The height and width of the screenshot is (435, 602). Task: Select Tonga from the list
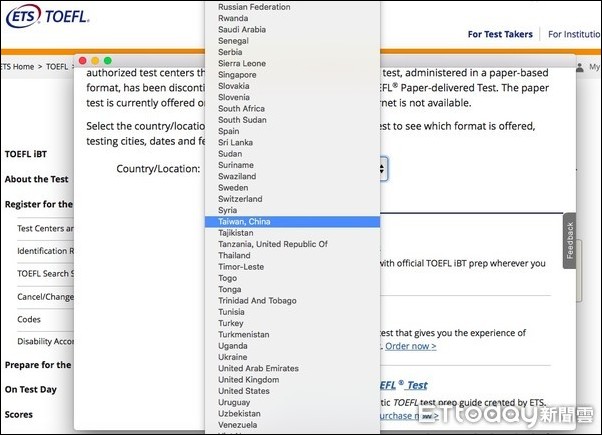point(230,289)
